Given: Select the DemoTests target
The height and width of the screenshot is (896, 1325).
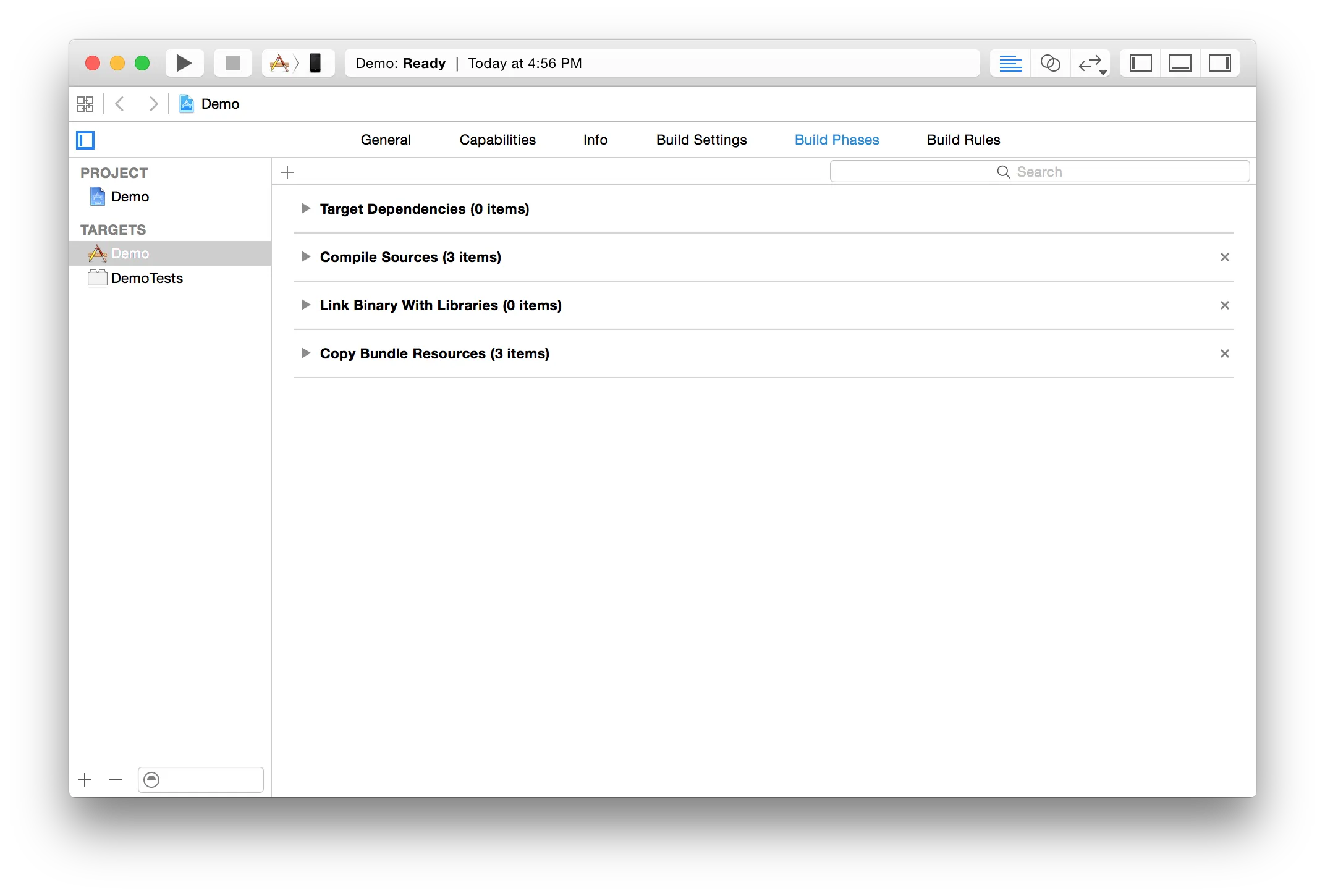Looking at the screenshot, I should click(x=147, y=279).
